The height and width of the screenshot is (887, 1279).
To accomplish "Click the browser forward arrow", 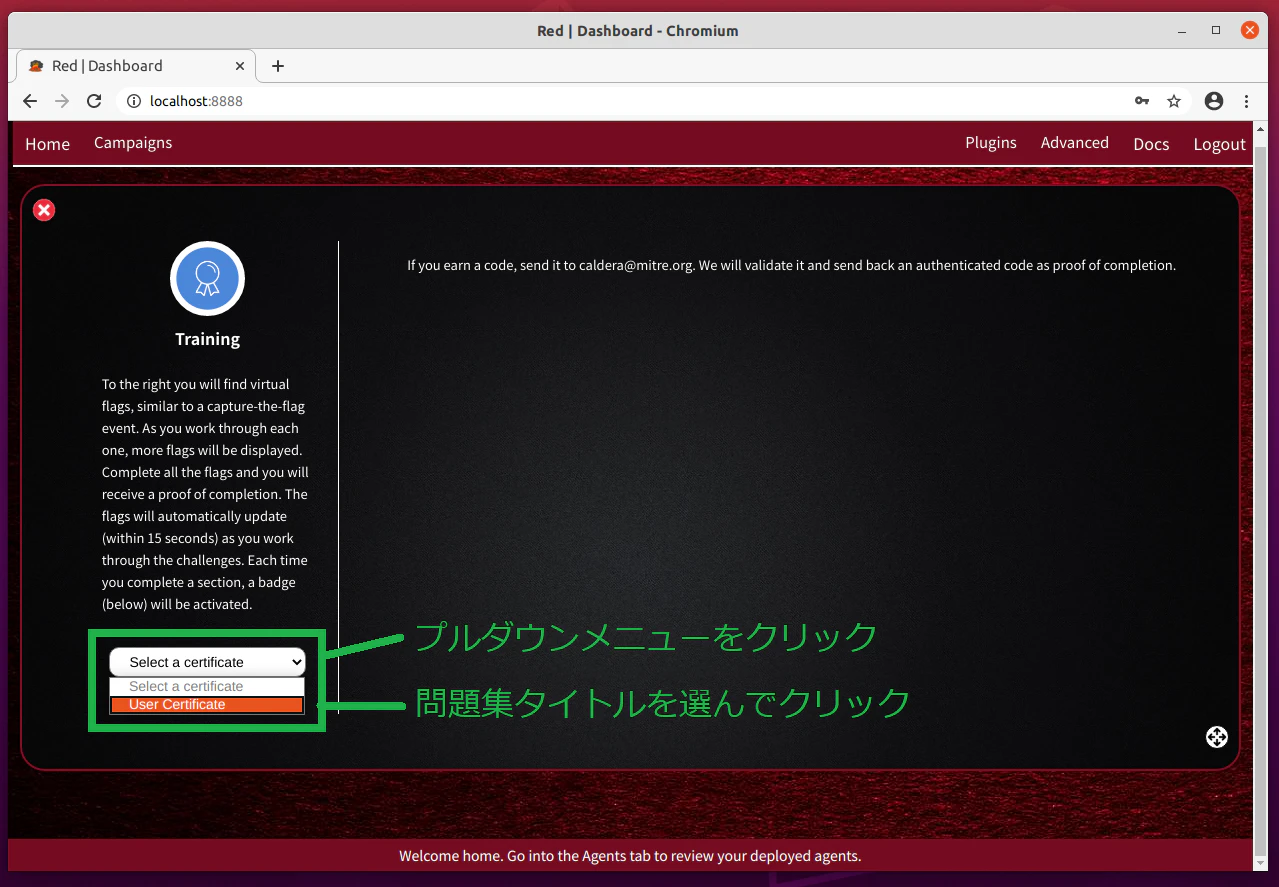I will [62, 101].
